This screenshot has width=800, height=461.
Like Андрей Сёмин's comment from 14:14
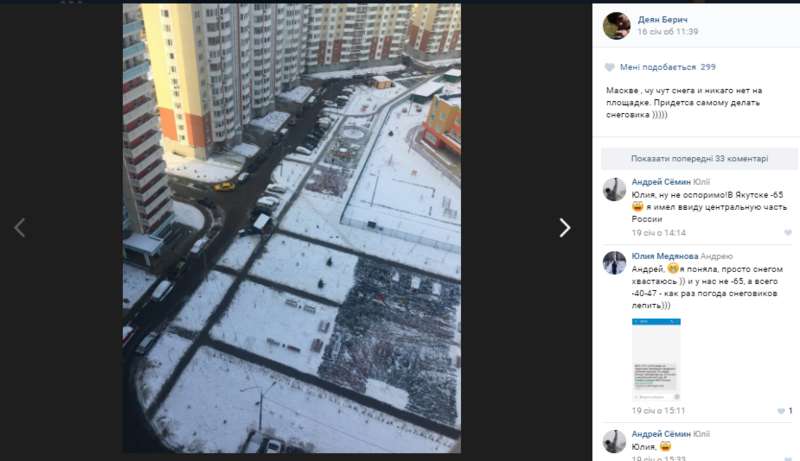[x=788, y=233]
